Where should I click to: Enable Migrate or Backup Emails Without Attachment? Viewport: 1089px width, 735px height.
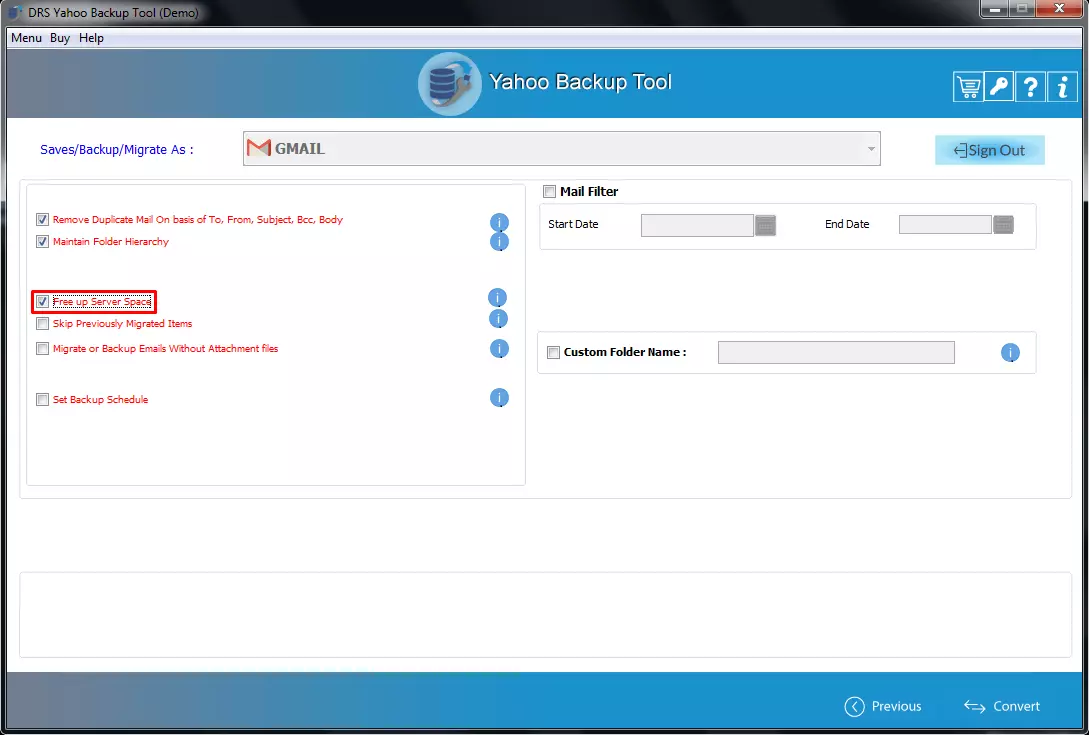coord(42,349)
